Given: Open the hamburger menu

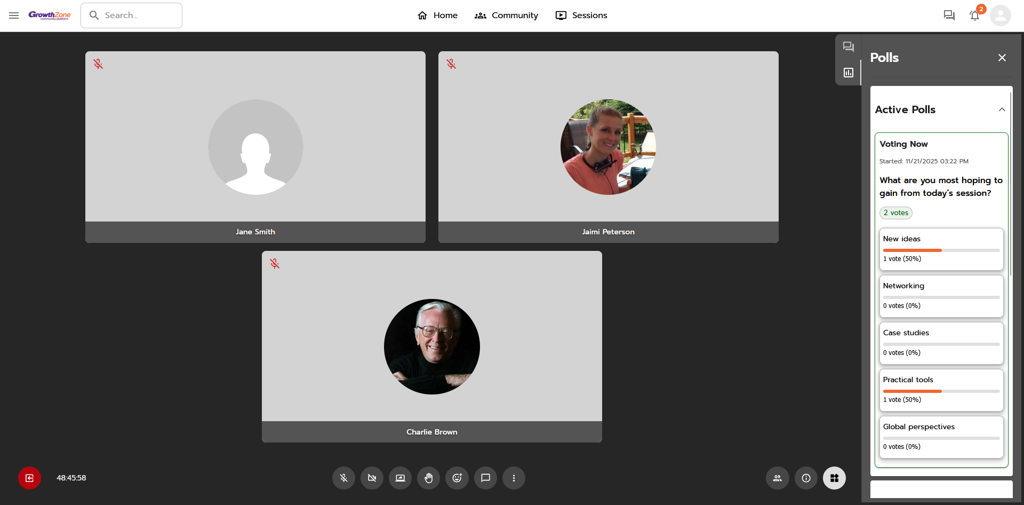Looking at the screenshot, I should pyautogui.click(x=14, y=16).
